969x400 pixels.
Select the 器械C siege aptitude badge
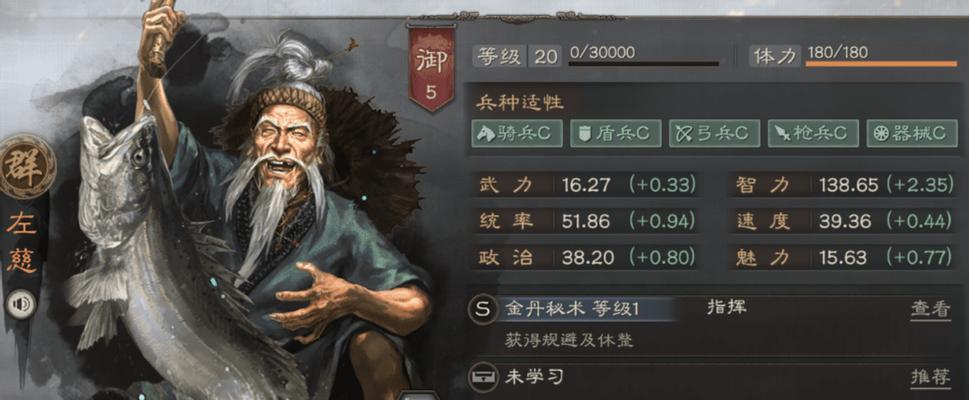[912, 134]
